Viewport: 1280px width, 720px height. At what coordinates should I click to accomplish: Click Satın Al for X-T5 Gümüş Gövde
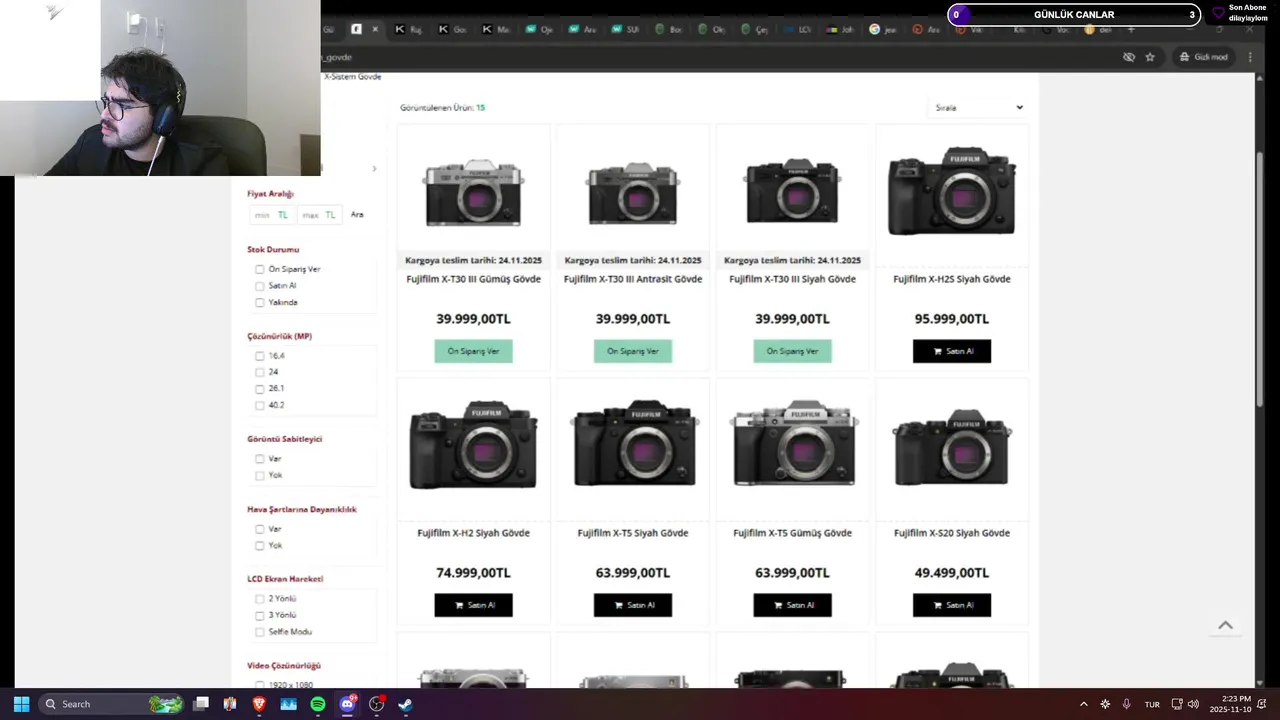click(x=792, y=605)
